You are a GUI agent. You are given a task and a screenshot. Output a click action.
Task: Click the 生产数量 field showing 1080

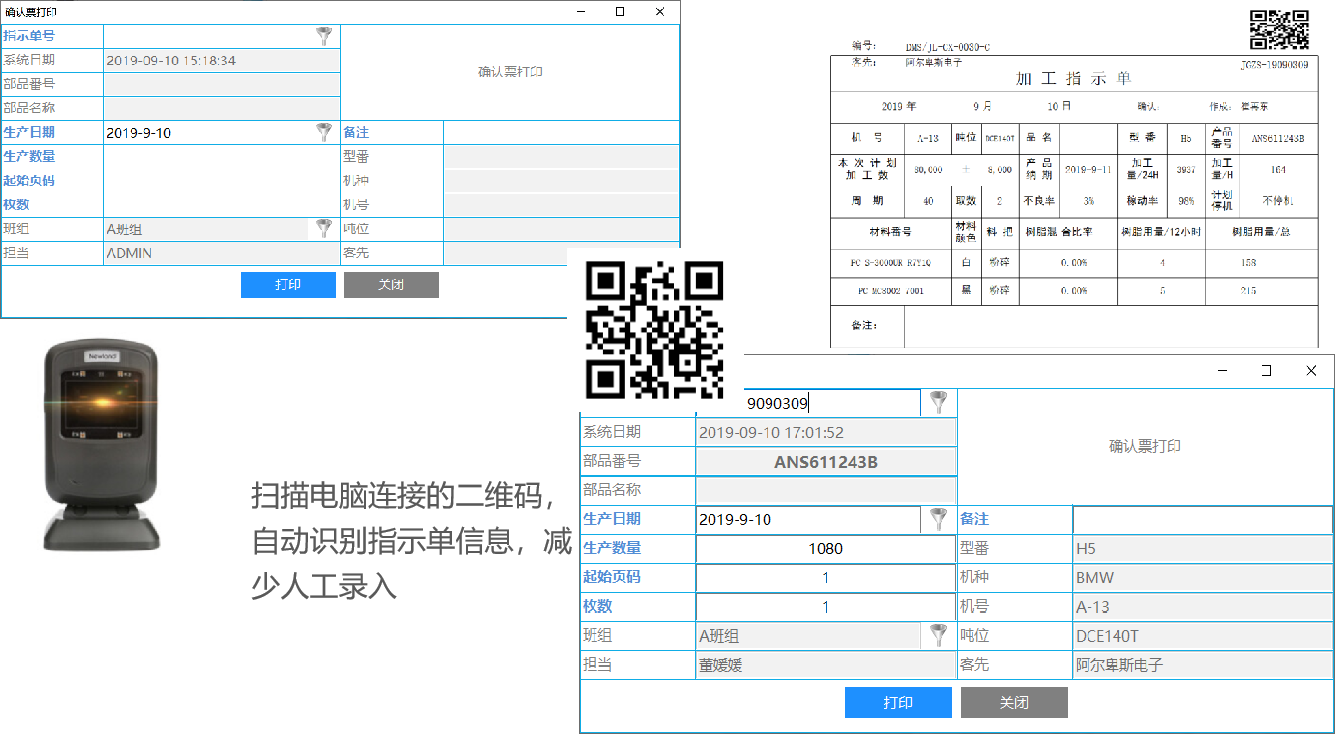point(825,548)
